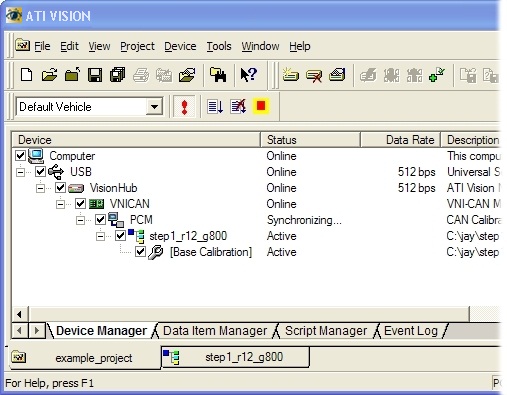Viewport: 507px width, 395px height.
Task: Uncheck the PCM checkbox
Action: [100, 220]
